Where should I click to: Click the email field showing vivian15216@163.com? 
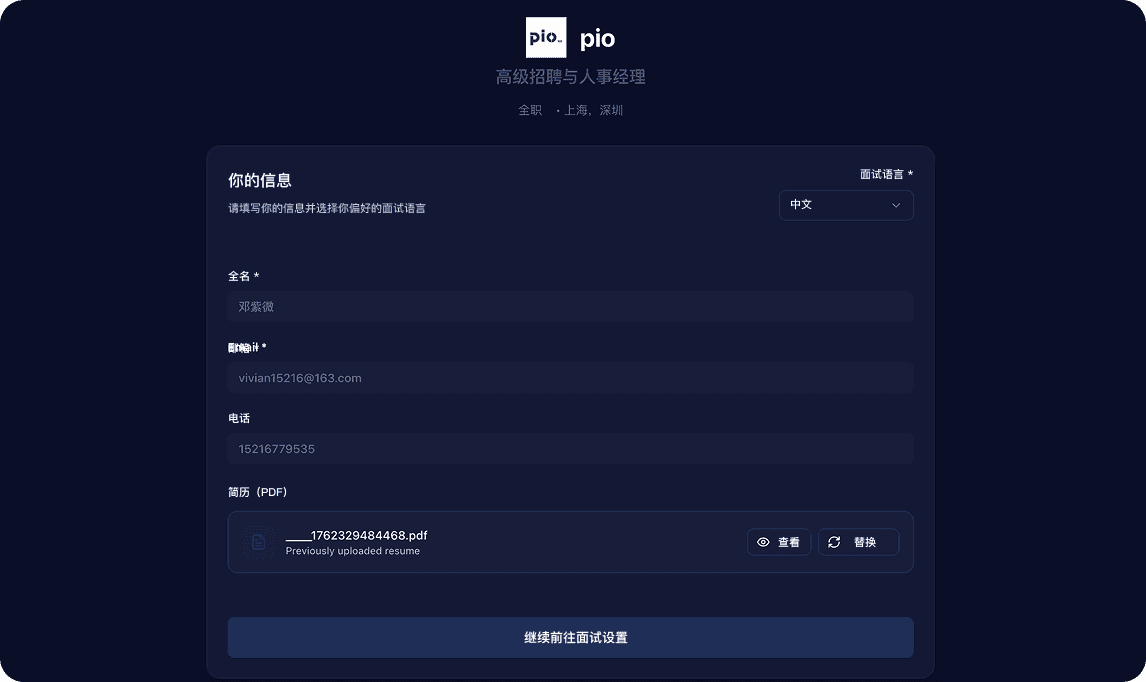(x=570, y=377)
